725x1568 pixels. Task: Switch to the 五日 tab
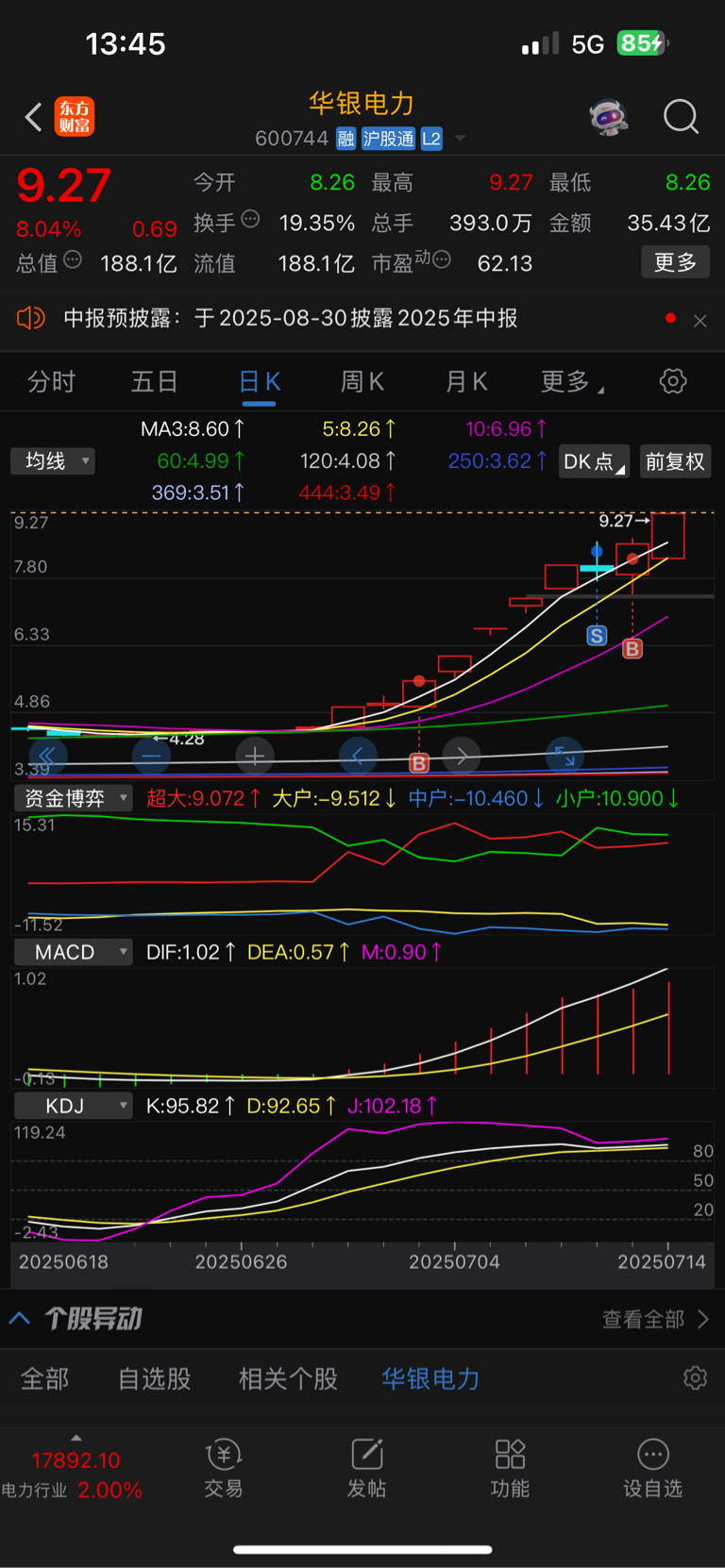[154, 381]
